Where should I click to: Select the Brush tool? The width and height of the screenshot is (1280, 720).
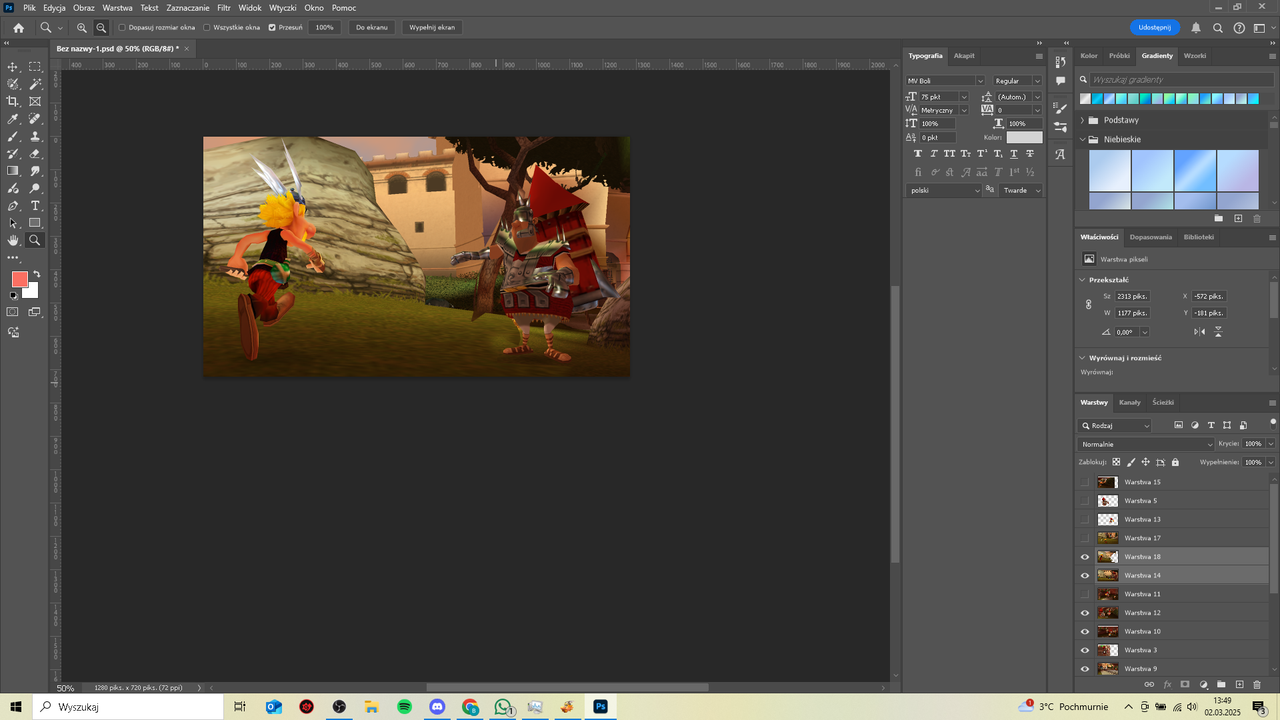click(13, 136)
